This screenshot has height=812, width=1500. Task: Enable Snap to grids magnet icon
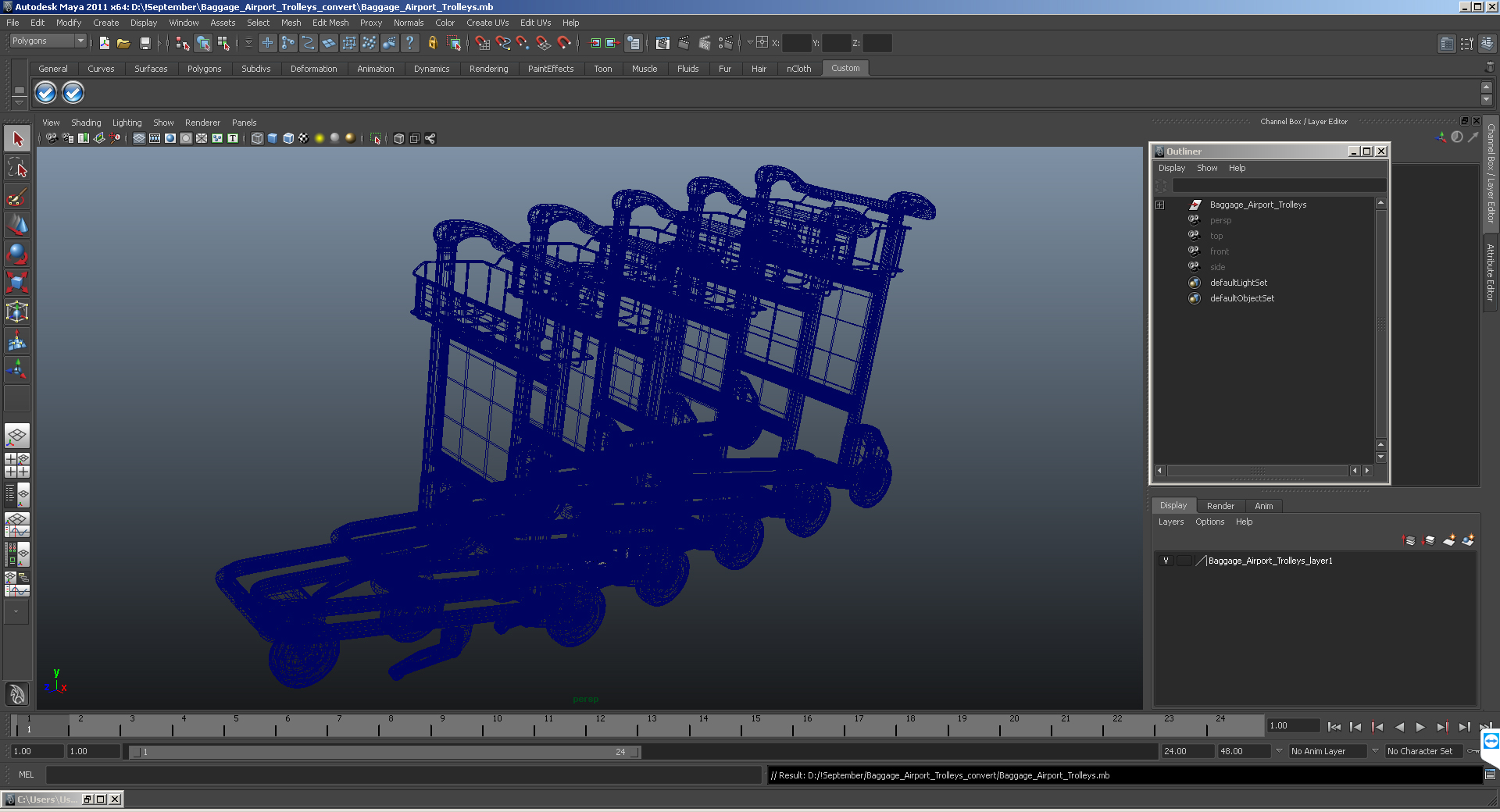coord(482,43)
